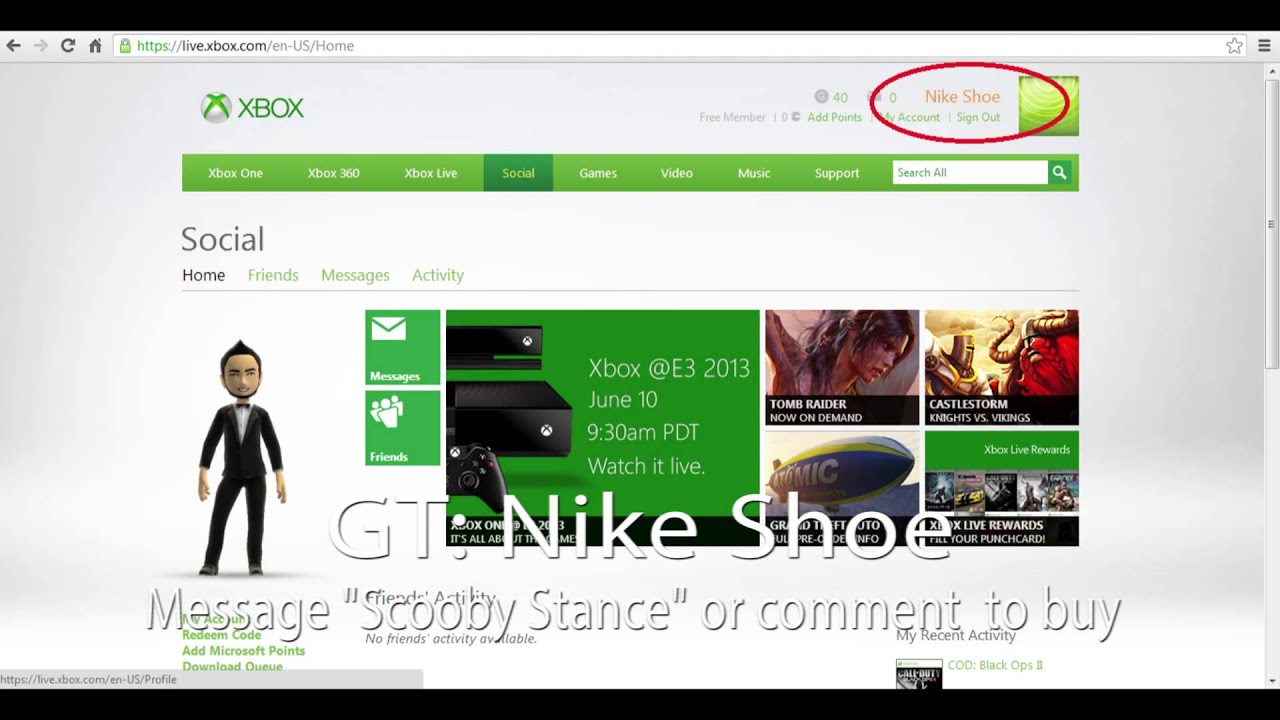Click COD Black Ops II game thumbnail

pyautogui.click(x=919, y=674)
